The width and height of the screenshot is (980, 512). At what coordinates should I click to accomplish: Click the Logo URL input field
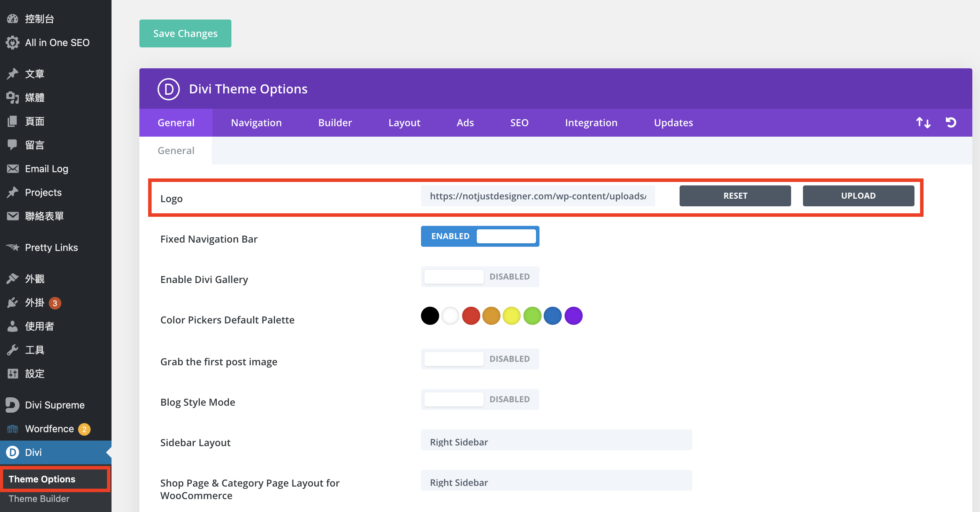[x=538, y=196]
